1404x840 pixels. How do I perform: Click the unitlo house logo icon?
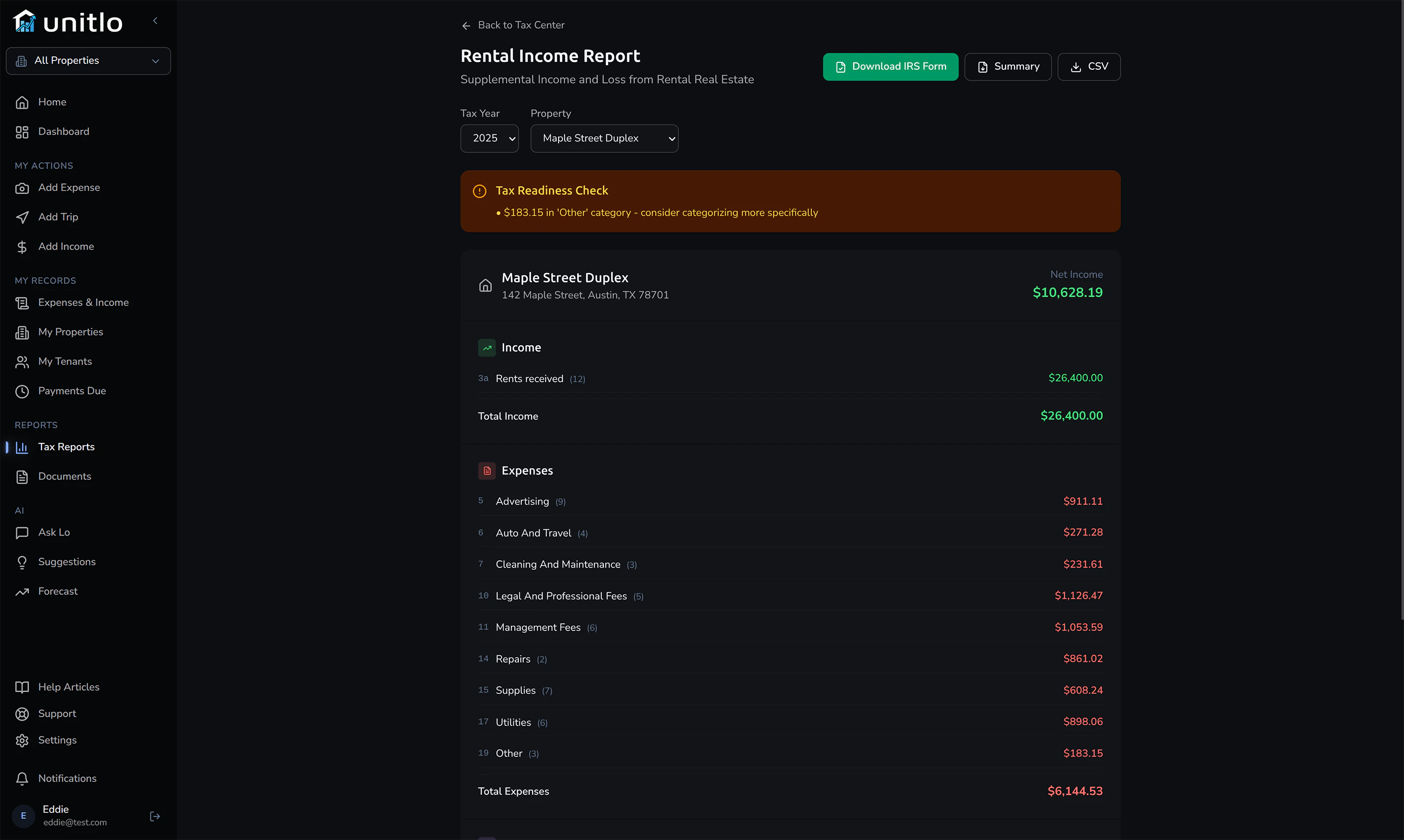[x=25, y=21]
